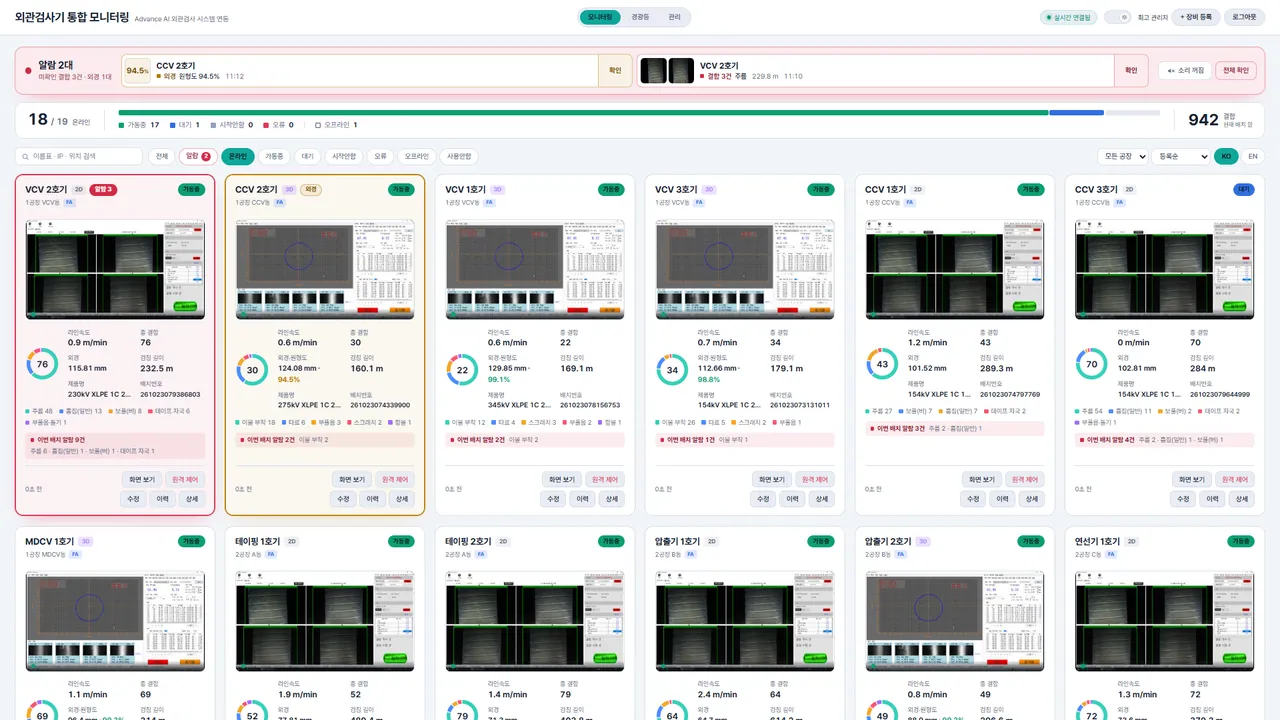Click 원격 제어 on CCV 2호기 card
Screen dimensions: 1280x720
point(395,479)
